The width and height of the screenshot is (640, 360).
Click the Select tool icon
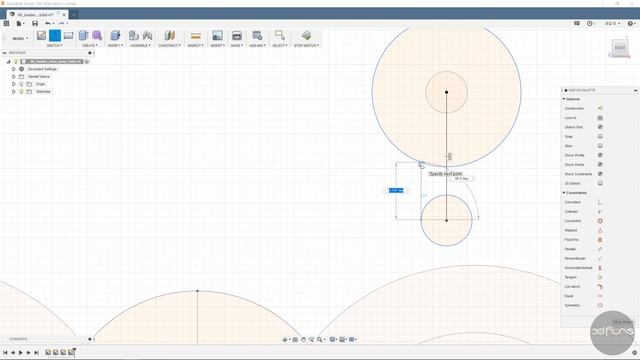[280, 36]
